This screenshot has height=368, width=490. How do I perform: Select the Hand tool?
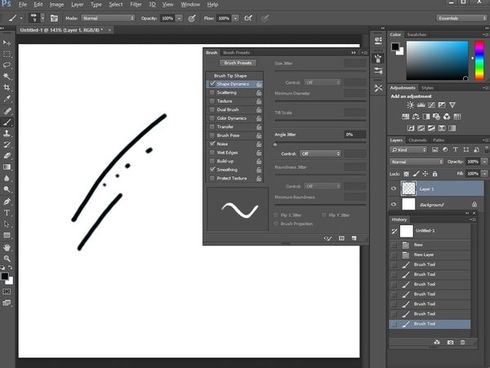(7, 247)
